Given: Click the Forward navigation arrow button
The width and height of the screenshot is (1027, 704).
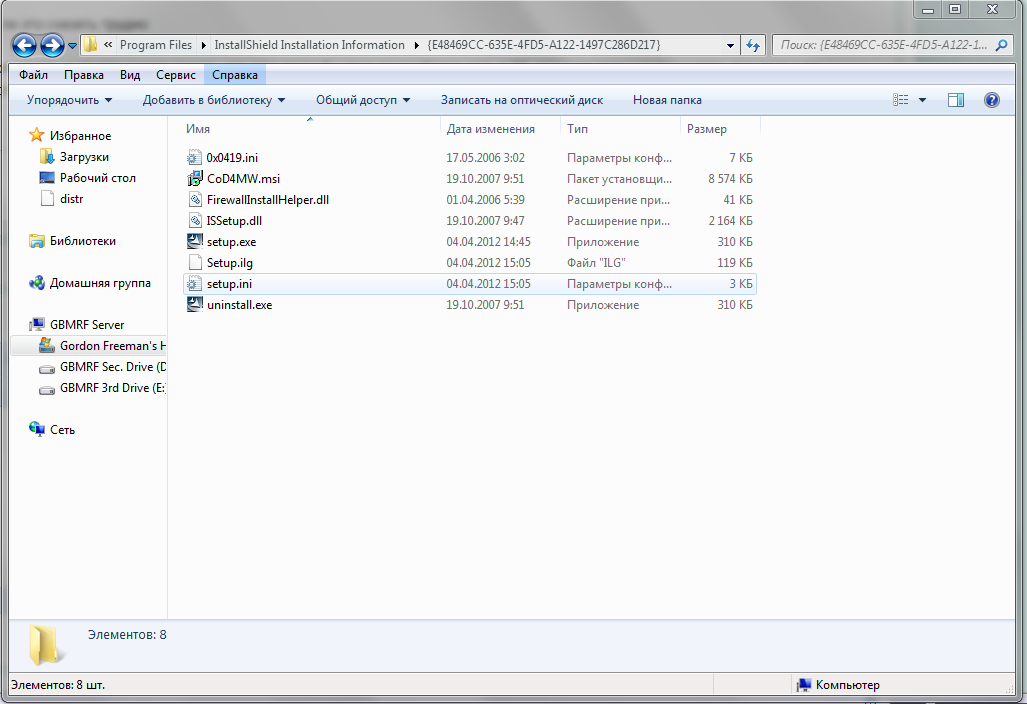Looking at the screenshot, I should 52,45.
